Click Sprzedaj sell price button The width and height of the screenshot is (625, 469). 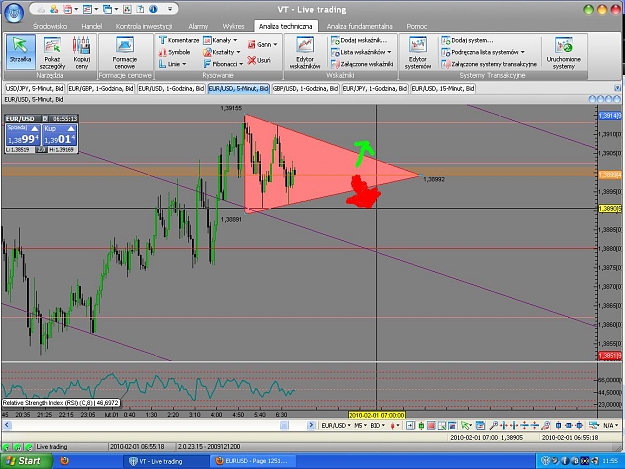pyautogui.click(x=23, y=135)
